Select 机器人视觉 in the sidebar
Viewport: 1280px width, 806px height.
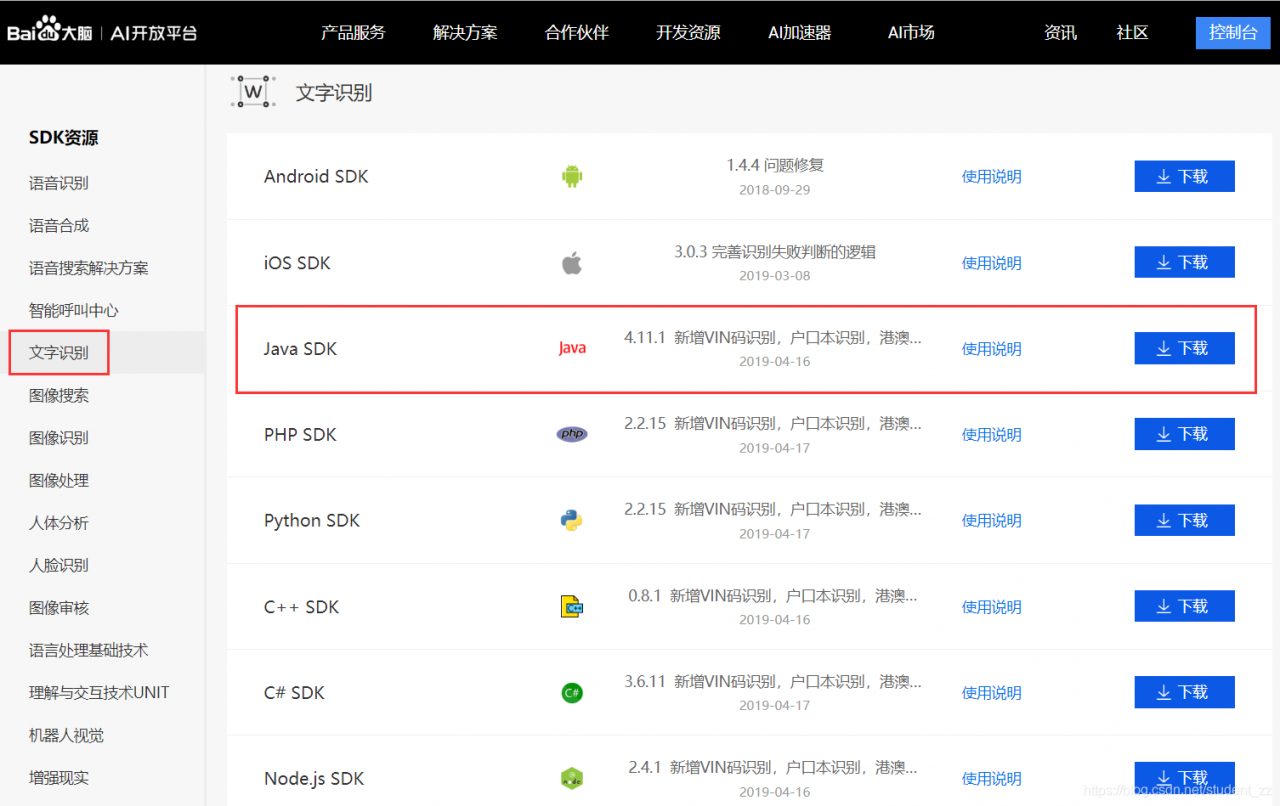pyautogui.click(x=66, y=736)
